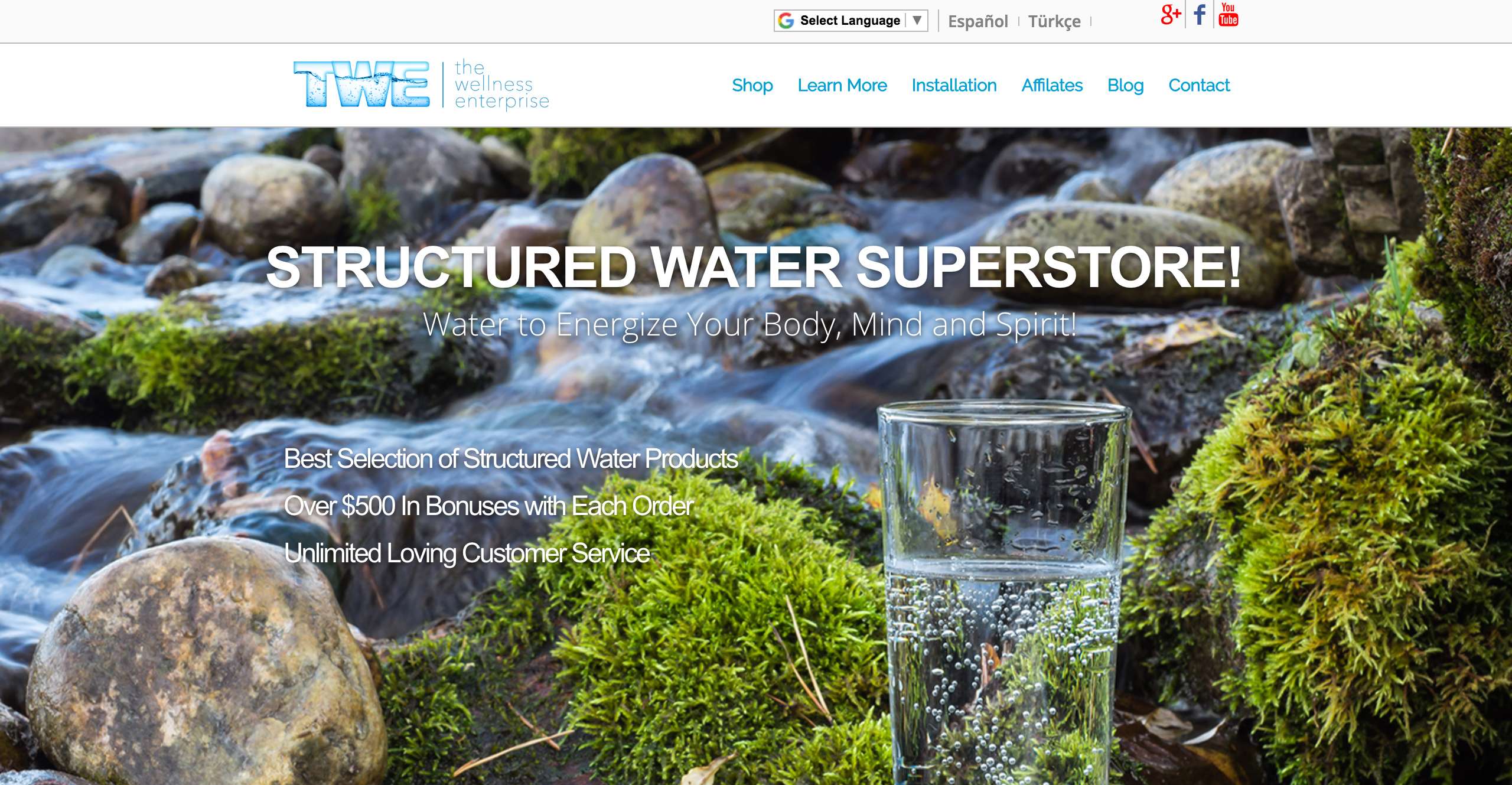
Task: Open the Contact page
Action: click(x=1199, y=85)
